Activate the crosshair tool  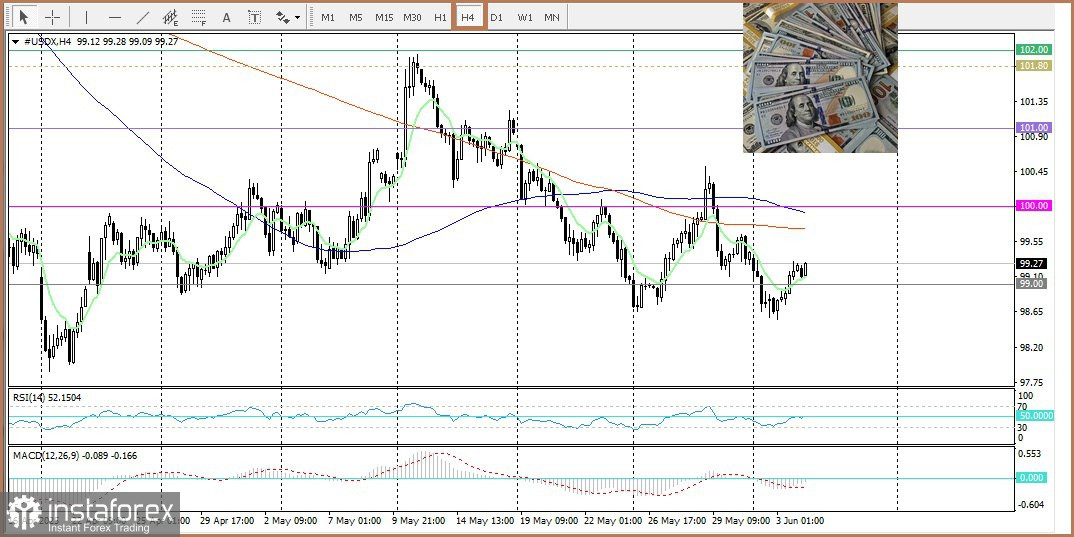point(53,17)
